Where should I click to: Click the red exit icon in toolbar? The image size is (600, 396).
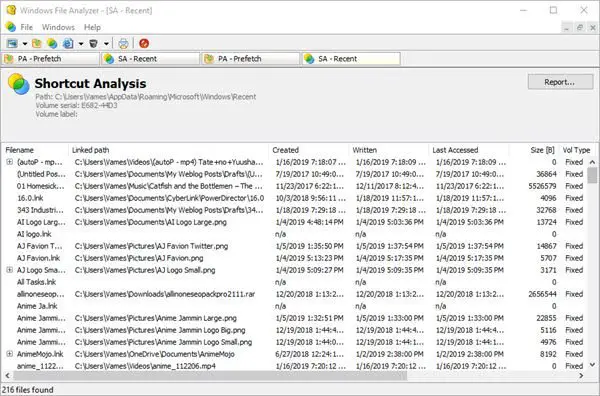pyautogui.click(x=144, y=43)
